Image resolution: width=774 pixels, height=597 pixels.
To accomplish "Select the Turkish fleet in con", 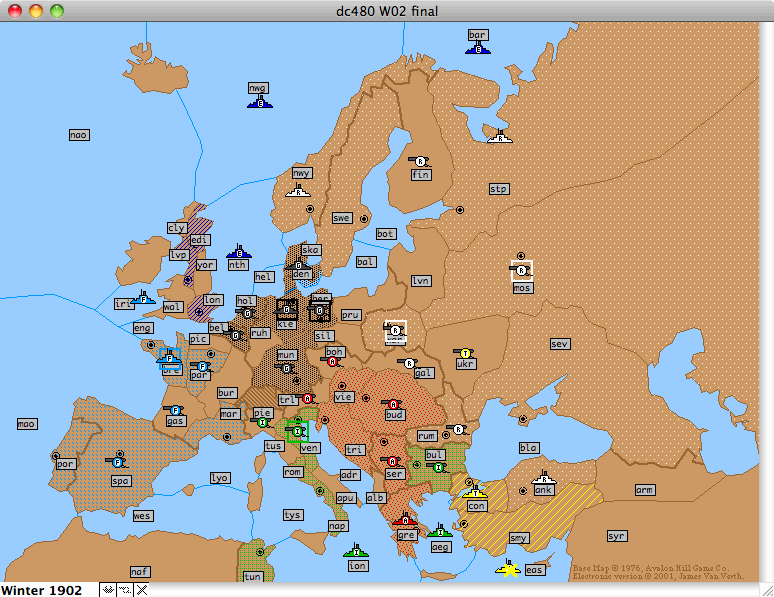I will click(x=475, y=492).
